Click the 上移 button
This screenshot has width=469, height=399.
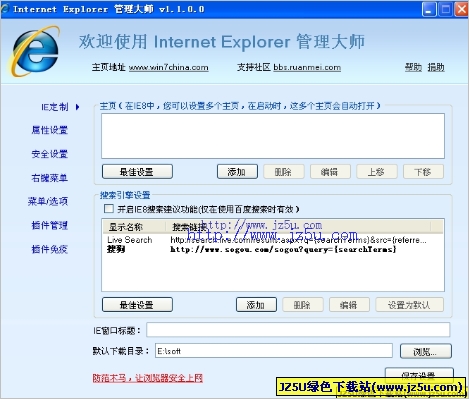coord(377,172)
